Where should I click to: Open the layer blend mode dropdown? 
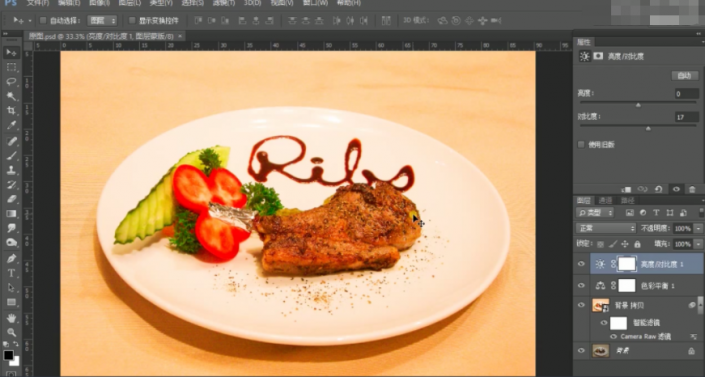(x=606, y=228)
